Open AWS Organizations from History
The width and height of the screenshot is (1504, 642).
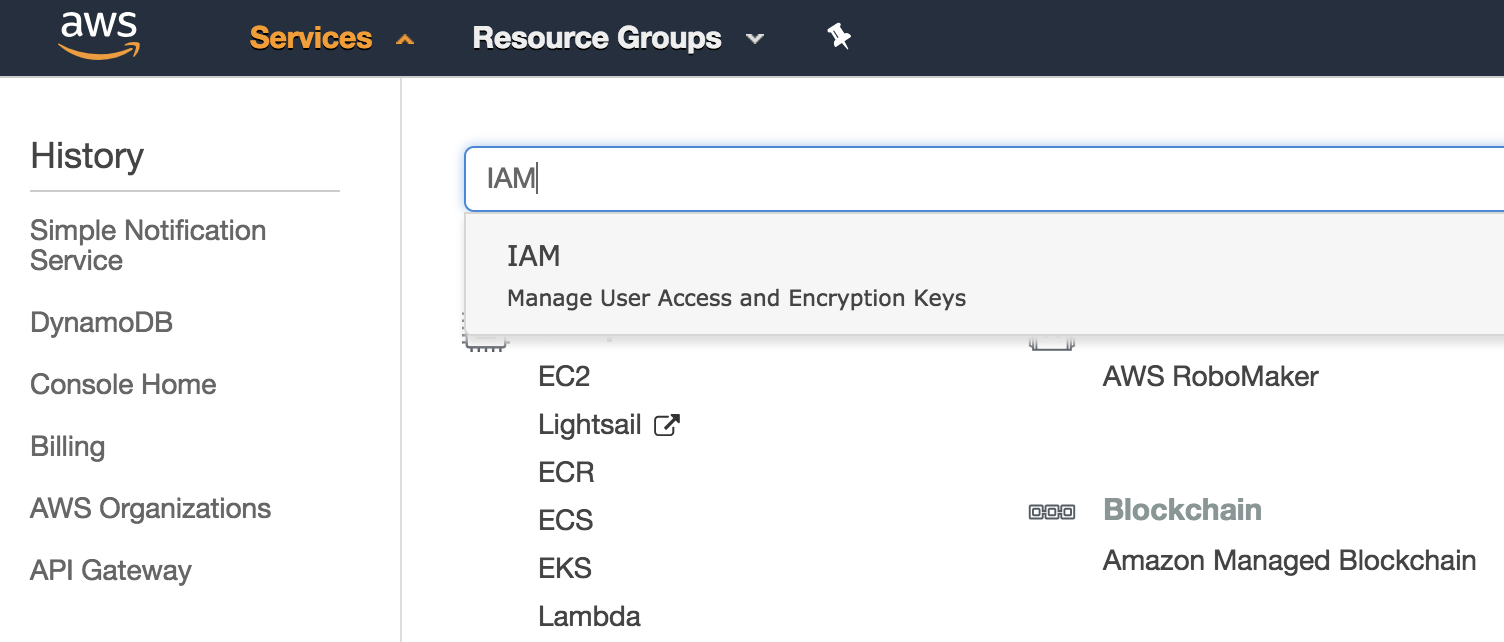[x=151, y=509]
